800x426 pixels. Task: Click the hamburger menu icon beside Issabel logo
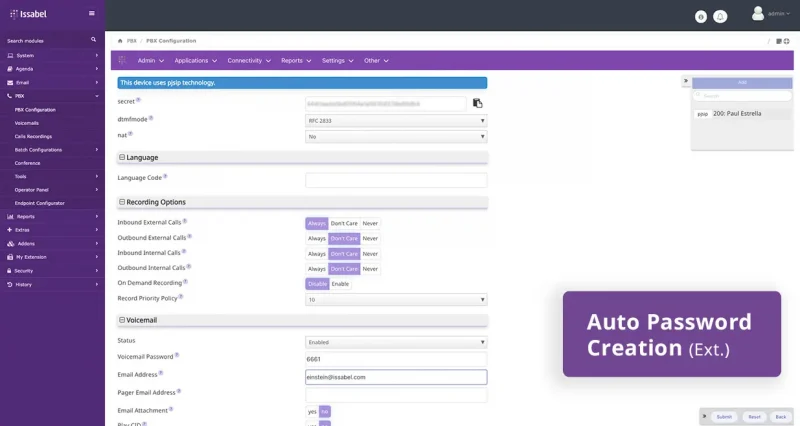coord(92,14)
